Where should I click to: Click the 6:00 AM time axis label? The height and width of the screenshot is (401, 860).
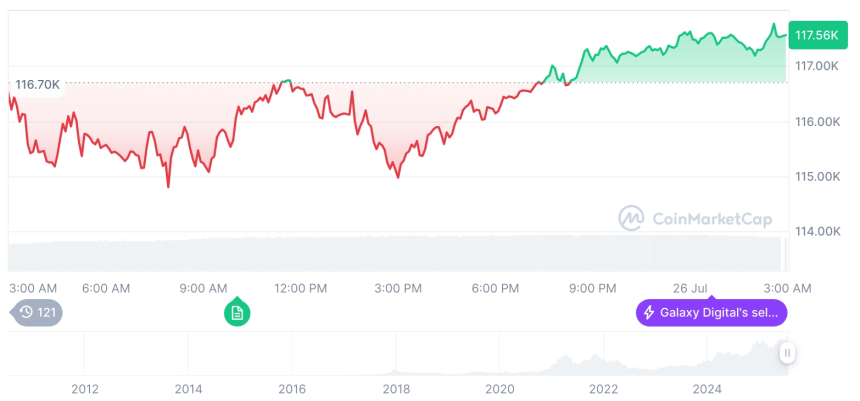coord(106,288)
